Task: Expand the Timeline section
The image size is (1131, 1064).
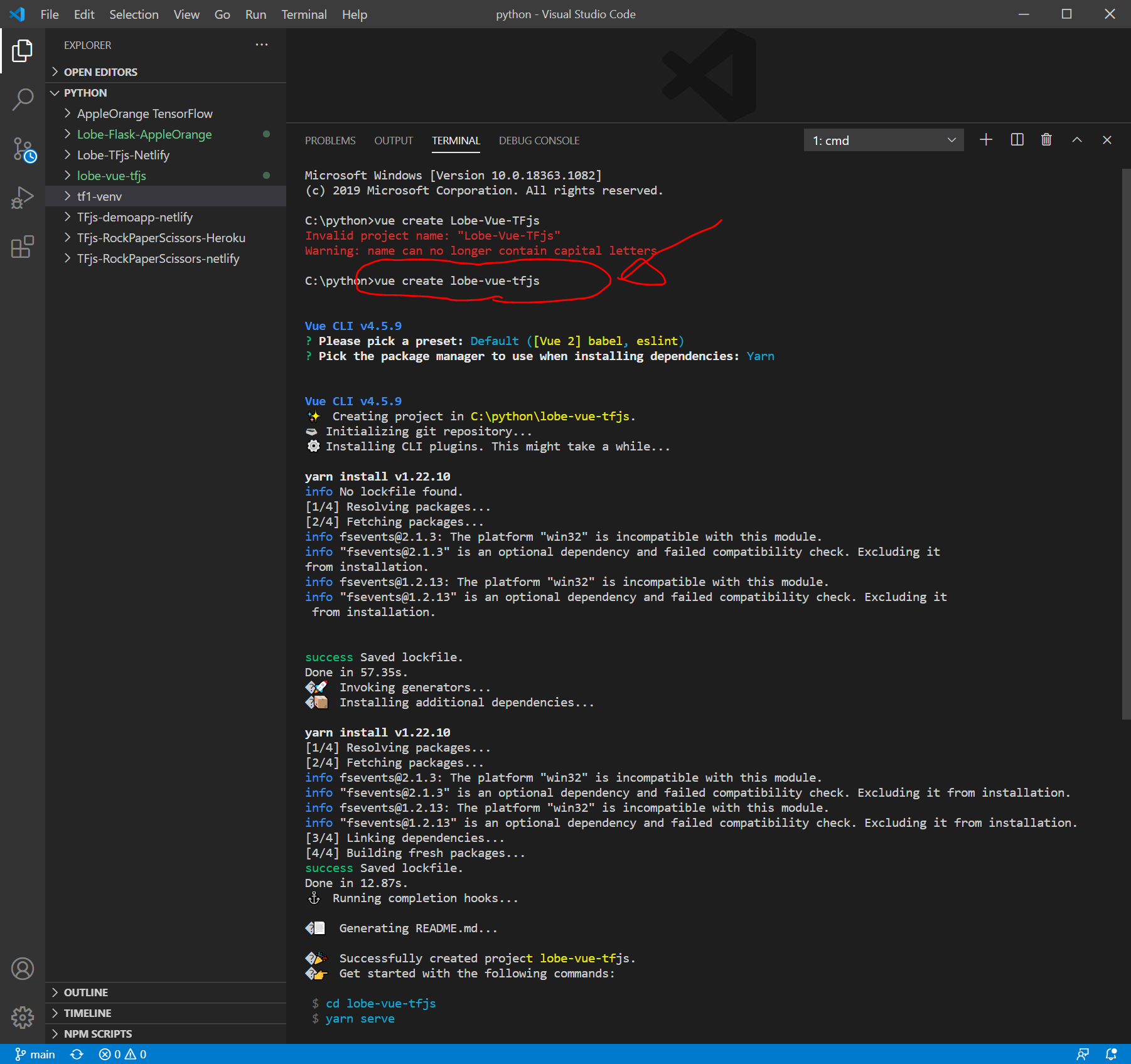Action: tap(167, 1013)
